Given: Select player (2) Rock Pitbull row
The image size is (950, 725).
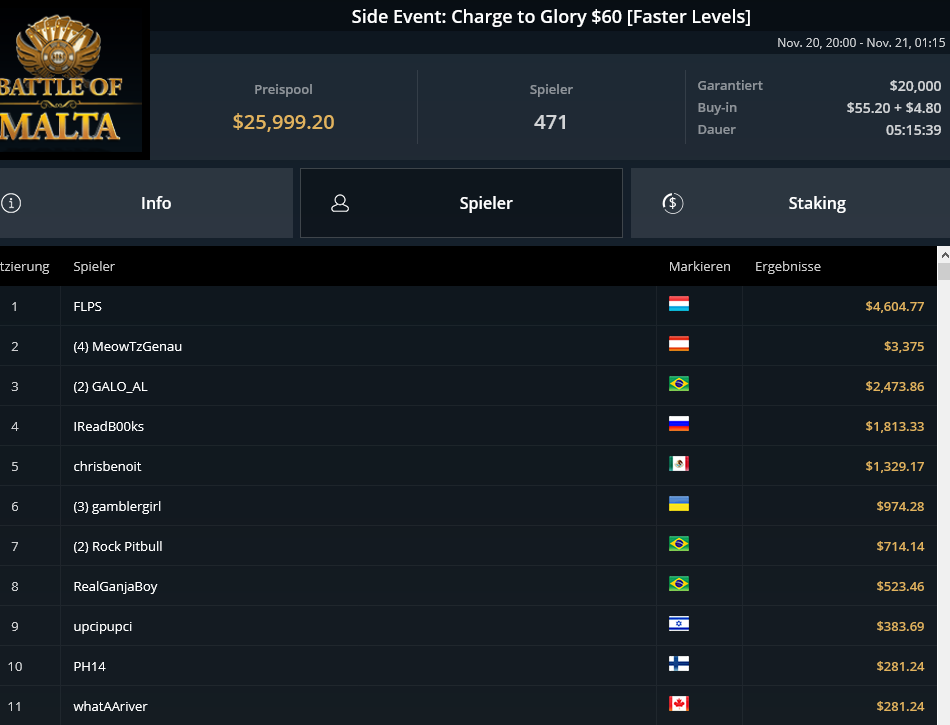Looking at the screenshot, I should [x=468, y=546].
